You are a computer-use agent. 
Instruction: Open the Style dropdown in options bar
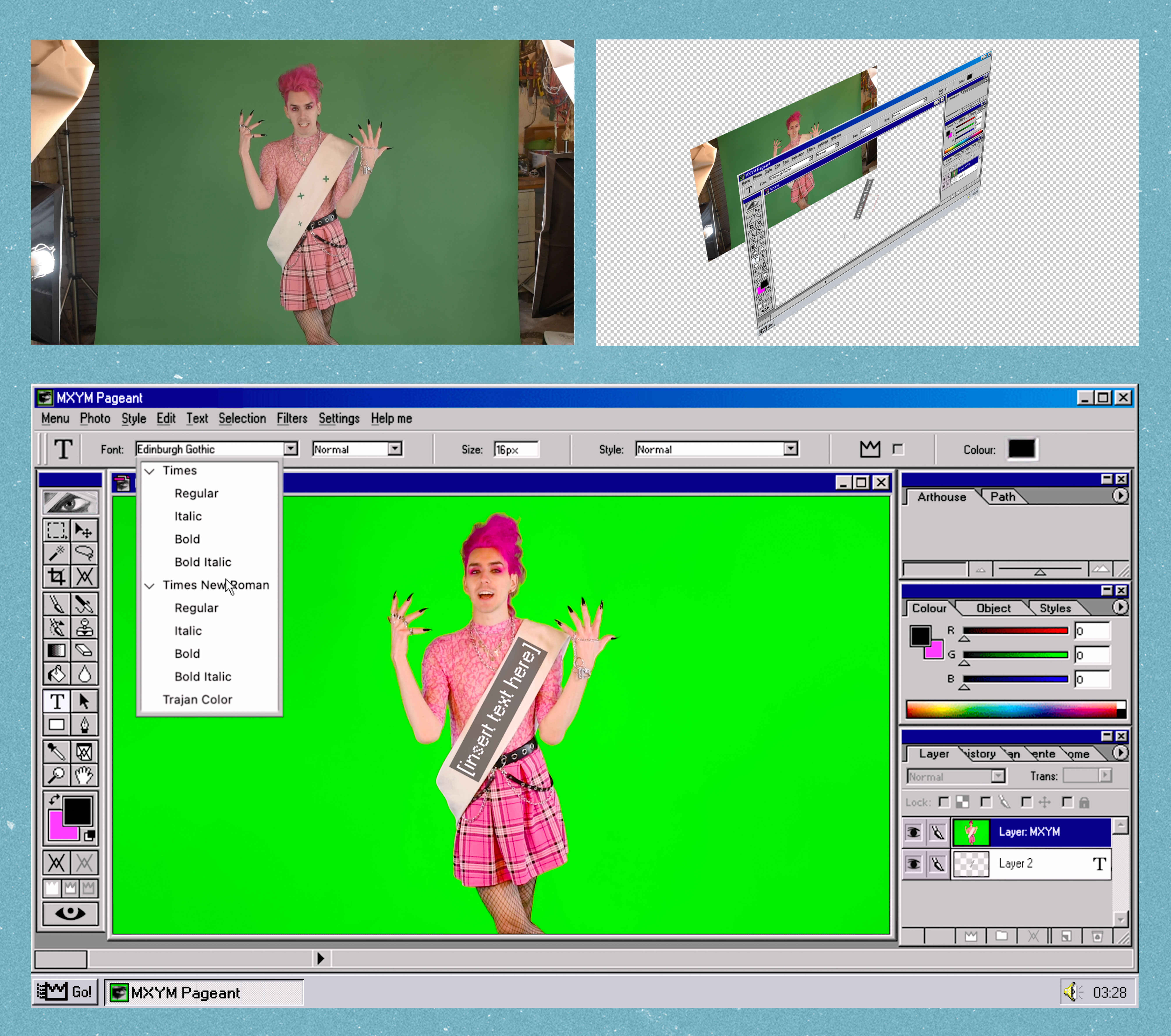791,449
